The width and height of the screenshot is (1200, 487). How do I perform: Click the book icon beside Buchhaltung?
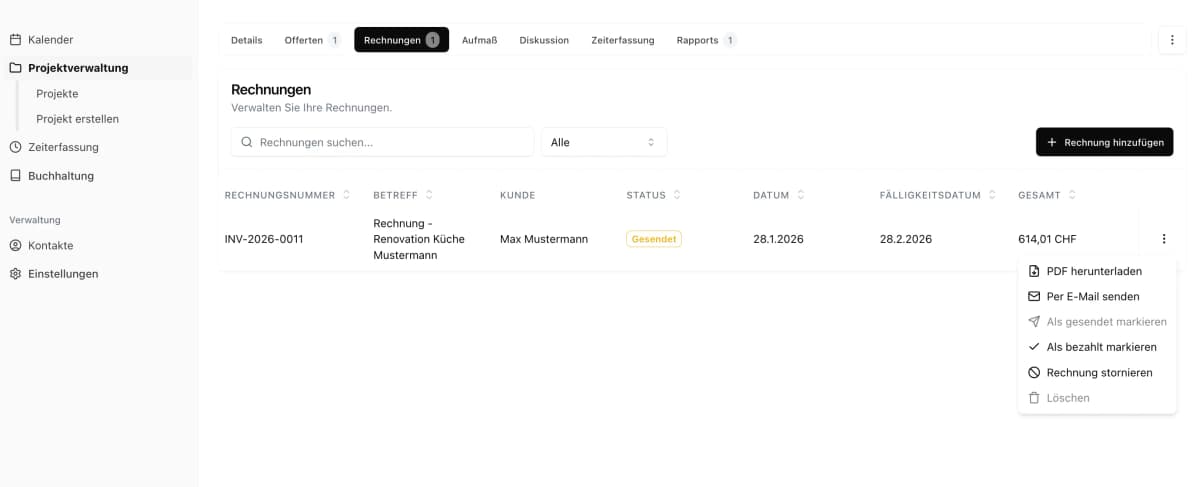[x=15, y=176]
